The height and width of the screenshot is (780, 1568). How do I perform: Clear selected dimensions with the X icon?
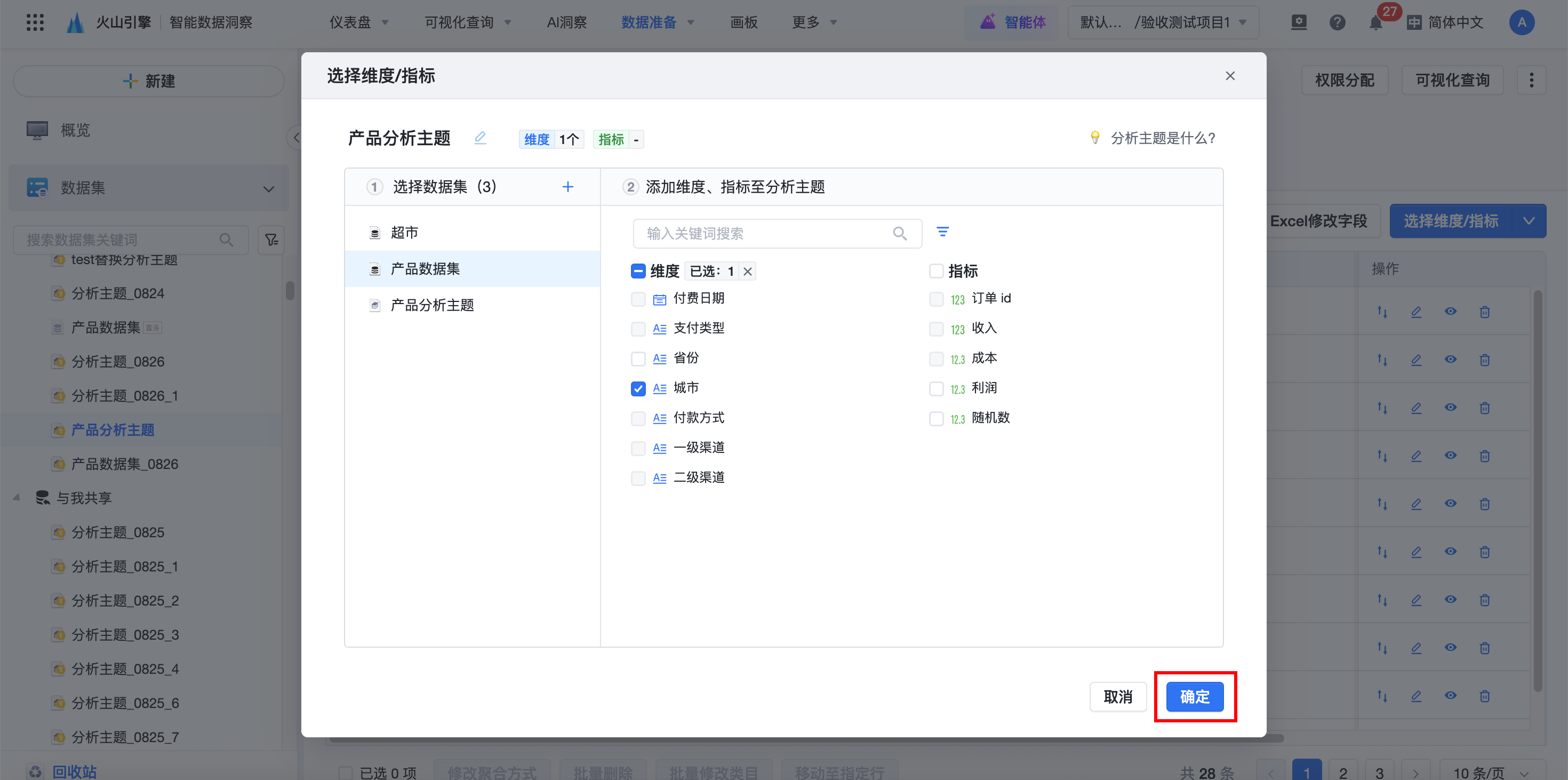point(748,272)
